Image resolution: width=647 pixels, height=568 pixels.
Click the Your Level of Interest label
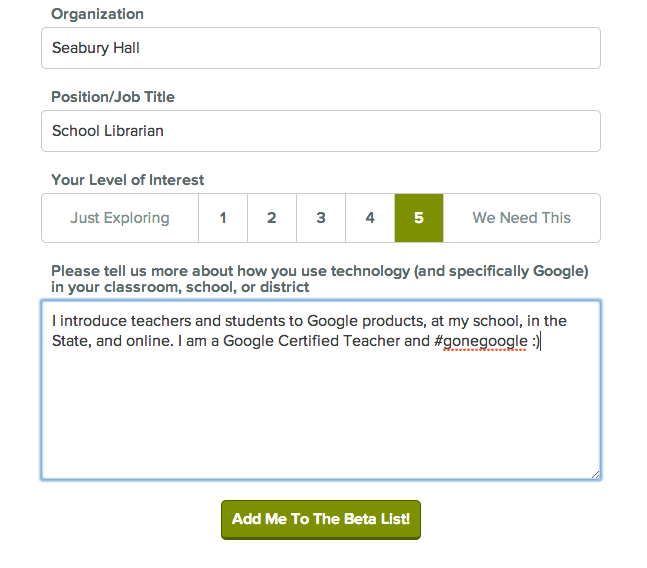pos(128,180)
